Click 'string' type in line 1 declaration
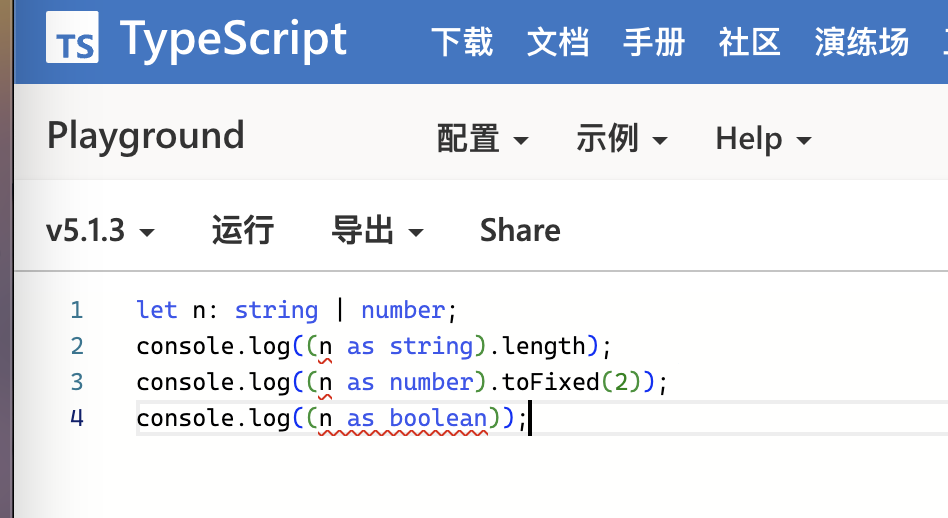 [276, 311]
